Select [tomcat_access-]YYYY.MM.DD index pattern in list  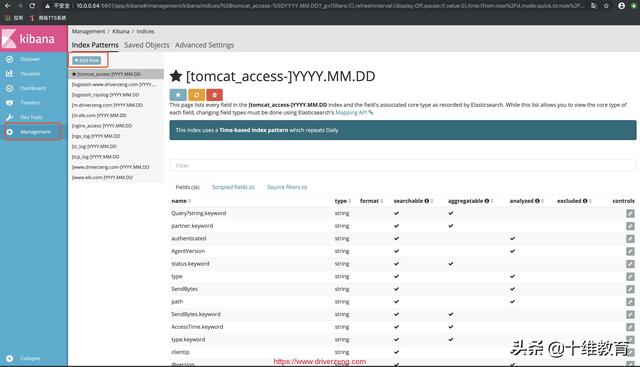pos(116,74)
